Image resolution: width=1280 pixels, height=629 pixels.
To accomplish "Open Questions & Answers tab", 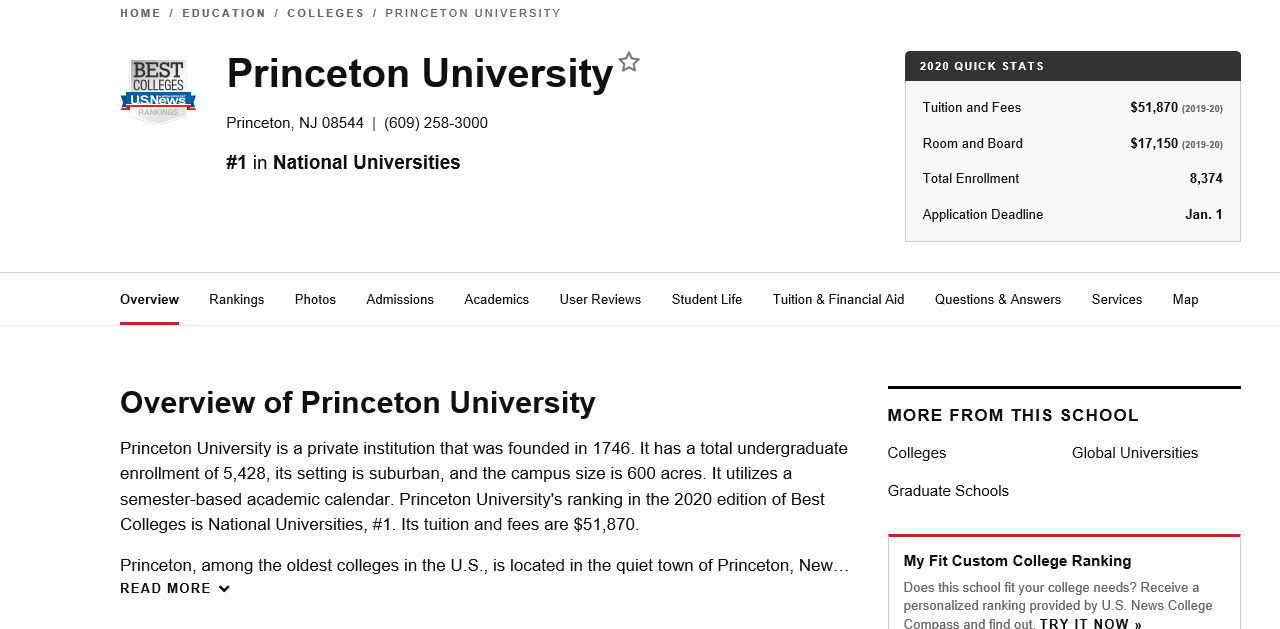I will click(x=998, y=299).
